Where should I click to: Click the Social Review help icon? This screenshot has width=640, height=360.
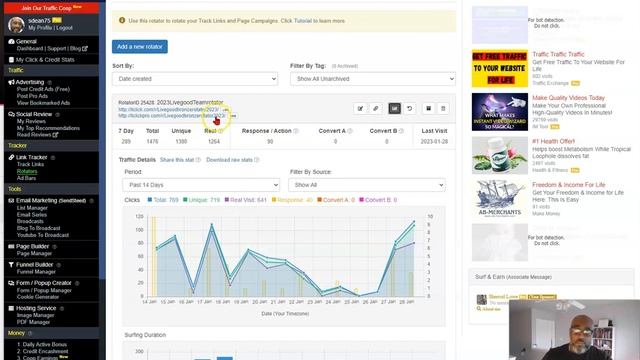click(57, 115)
